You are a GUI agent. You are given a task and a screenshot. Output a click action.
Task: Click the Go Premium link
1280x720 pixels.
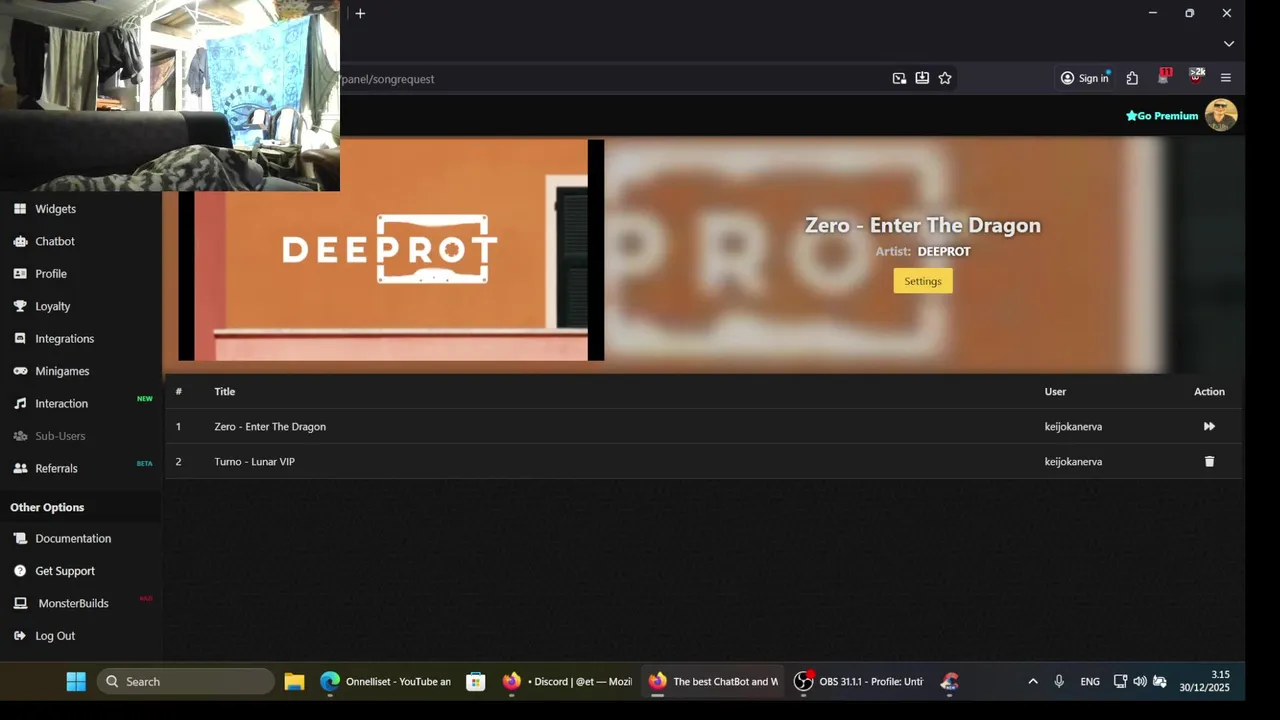pyautogui.click(x=1162, y=116)
